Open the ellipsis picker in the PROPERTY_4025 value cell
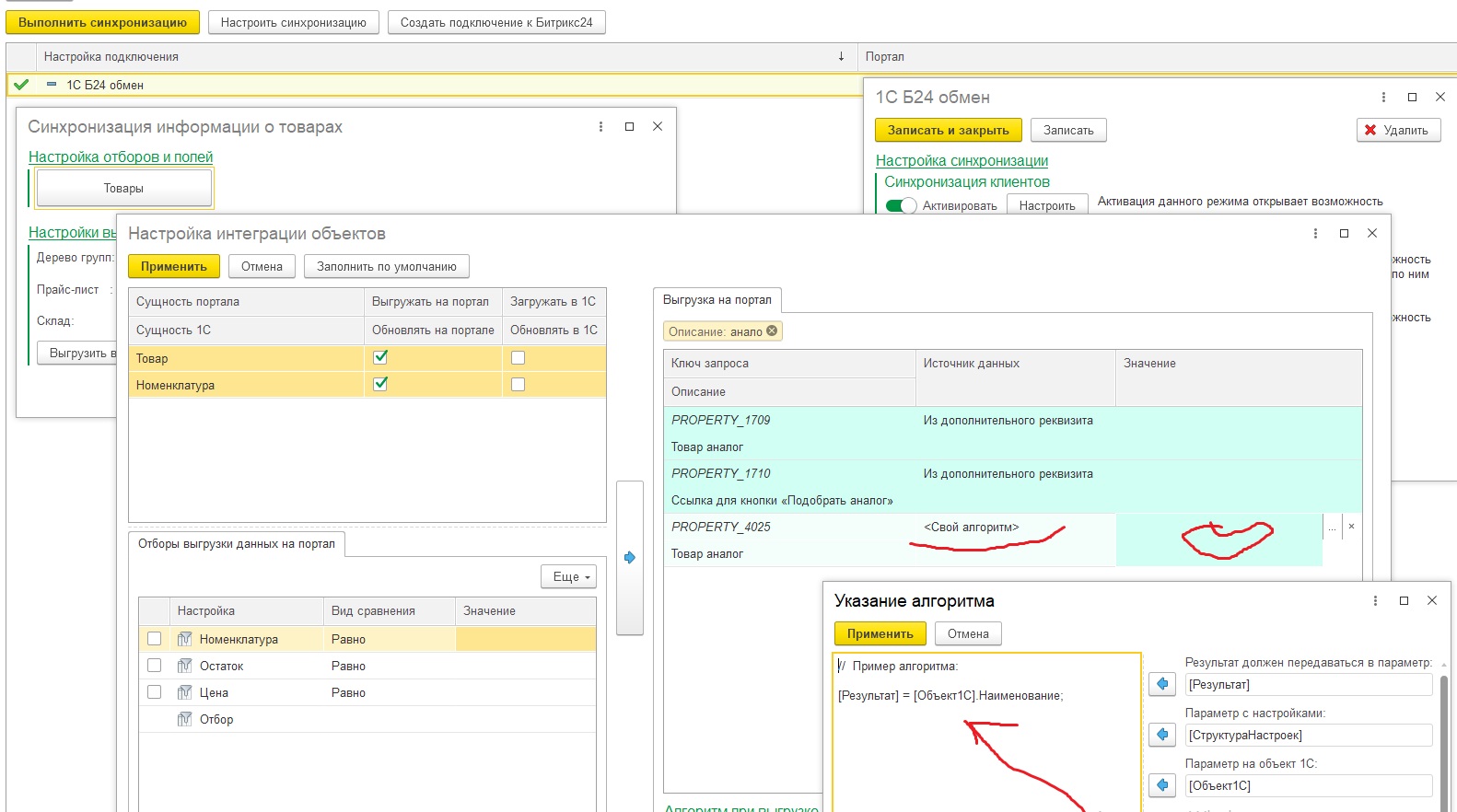This screenshot has height=812, width=1457. [x=1332, y=528]
